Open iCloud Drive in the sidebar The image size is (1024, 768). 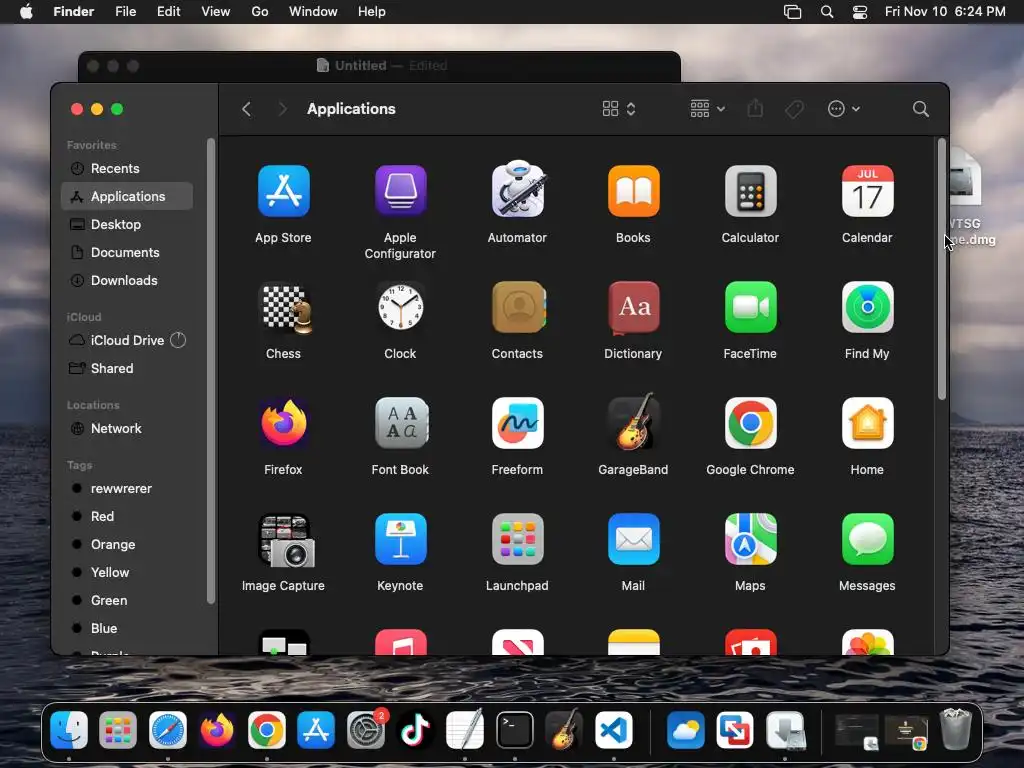[127, 340]
